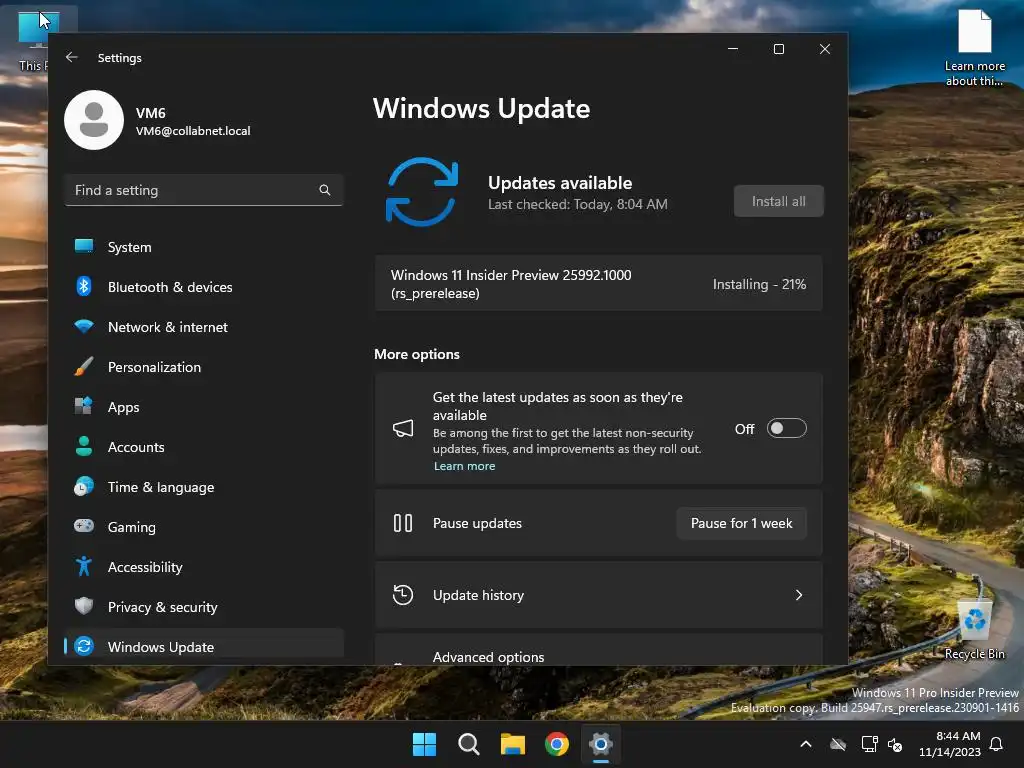Open Accounts settings page
The height and width of the screenshot is (768, 1024).
[204, 447]
